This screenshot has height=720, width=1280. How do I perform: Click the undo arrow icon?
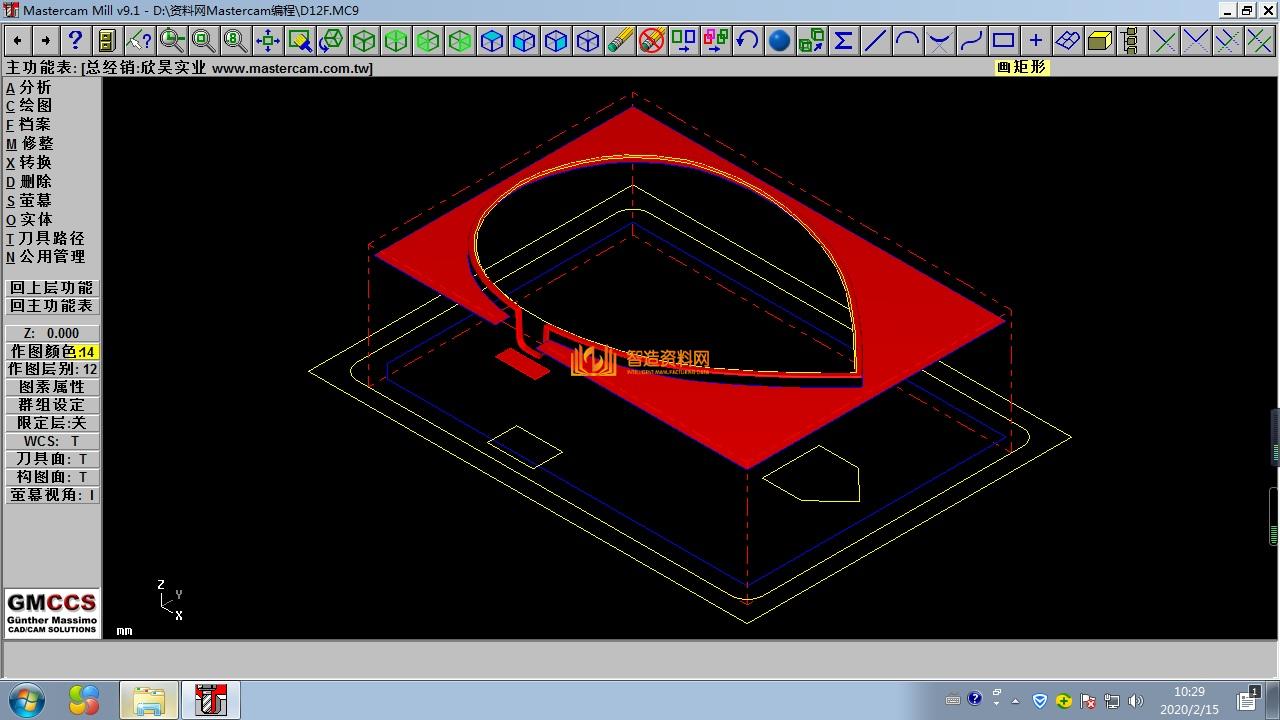click(x=747, y=41)
